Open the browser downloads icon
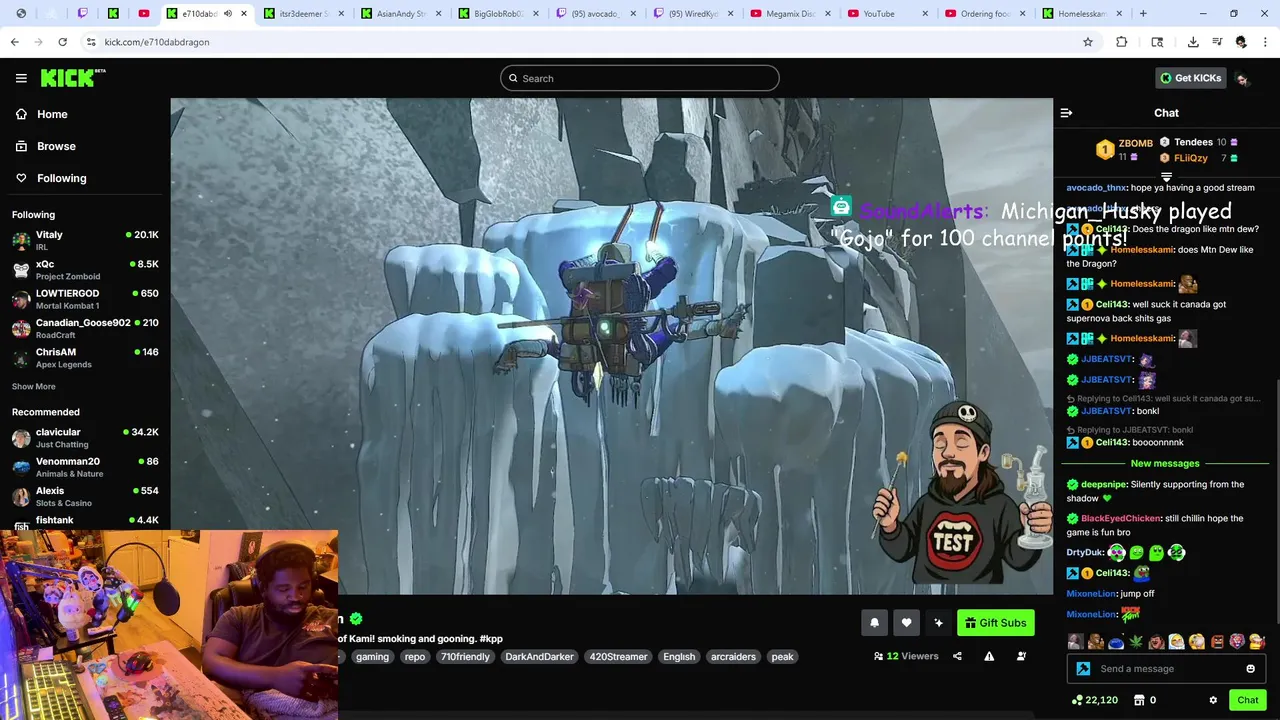Image resolution: width=1280 pixels, height=720 pixels. coord(1193,42)
